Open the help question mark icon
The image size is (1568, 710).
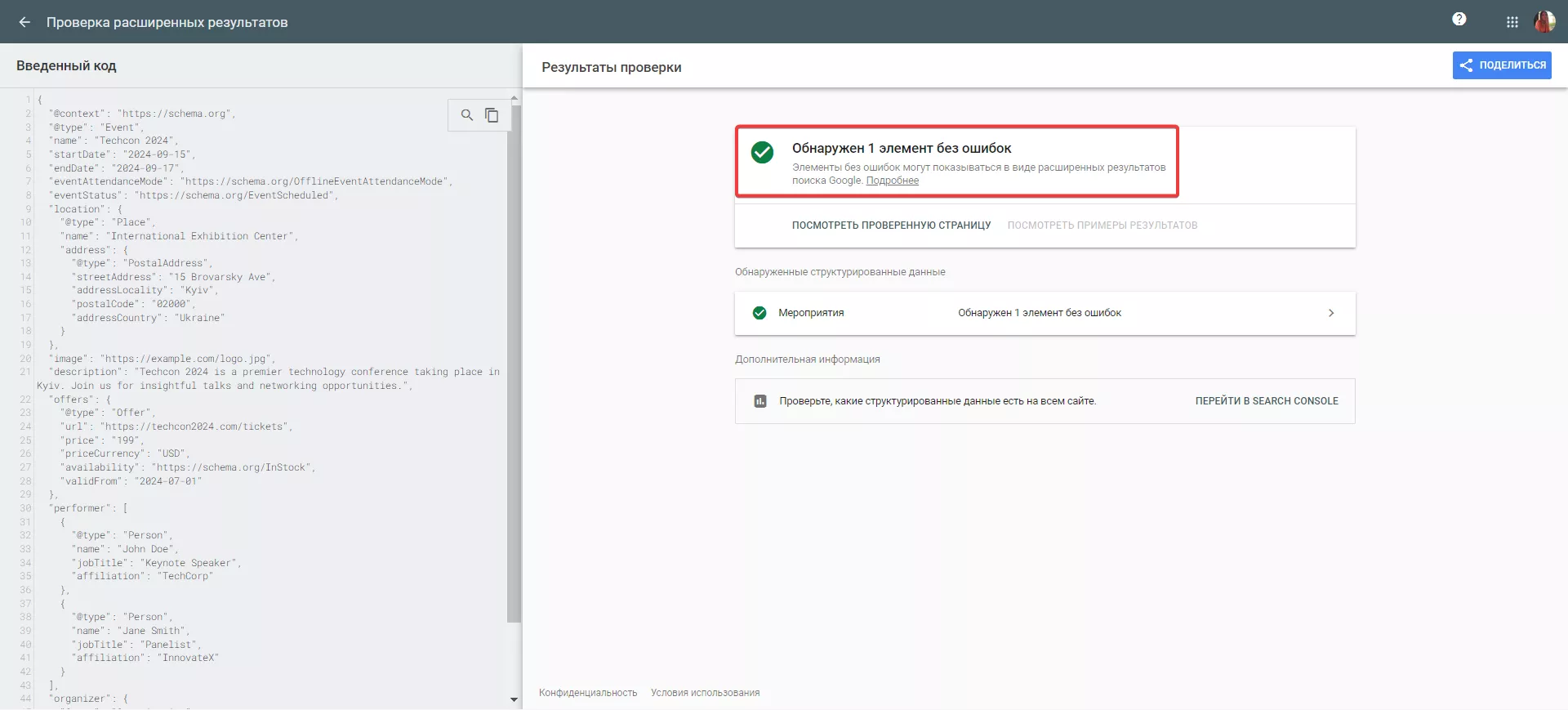pos(1459,19)
